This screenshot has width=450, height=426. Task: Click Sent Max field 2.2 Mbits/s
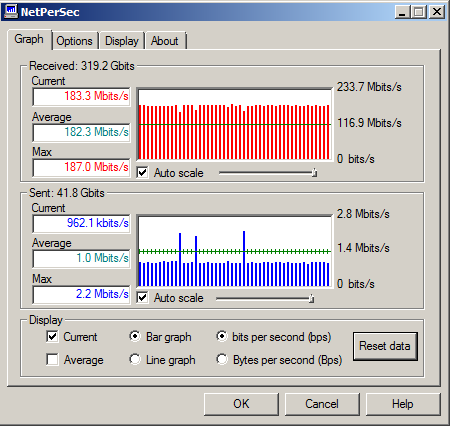pyautogui.click(x=81, y=295)
